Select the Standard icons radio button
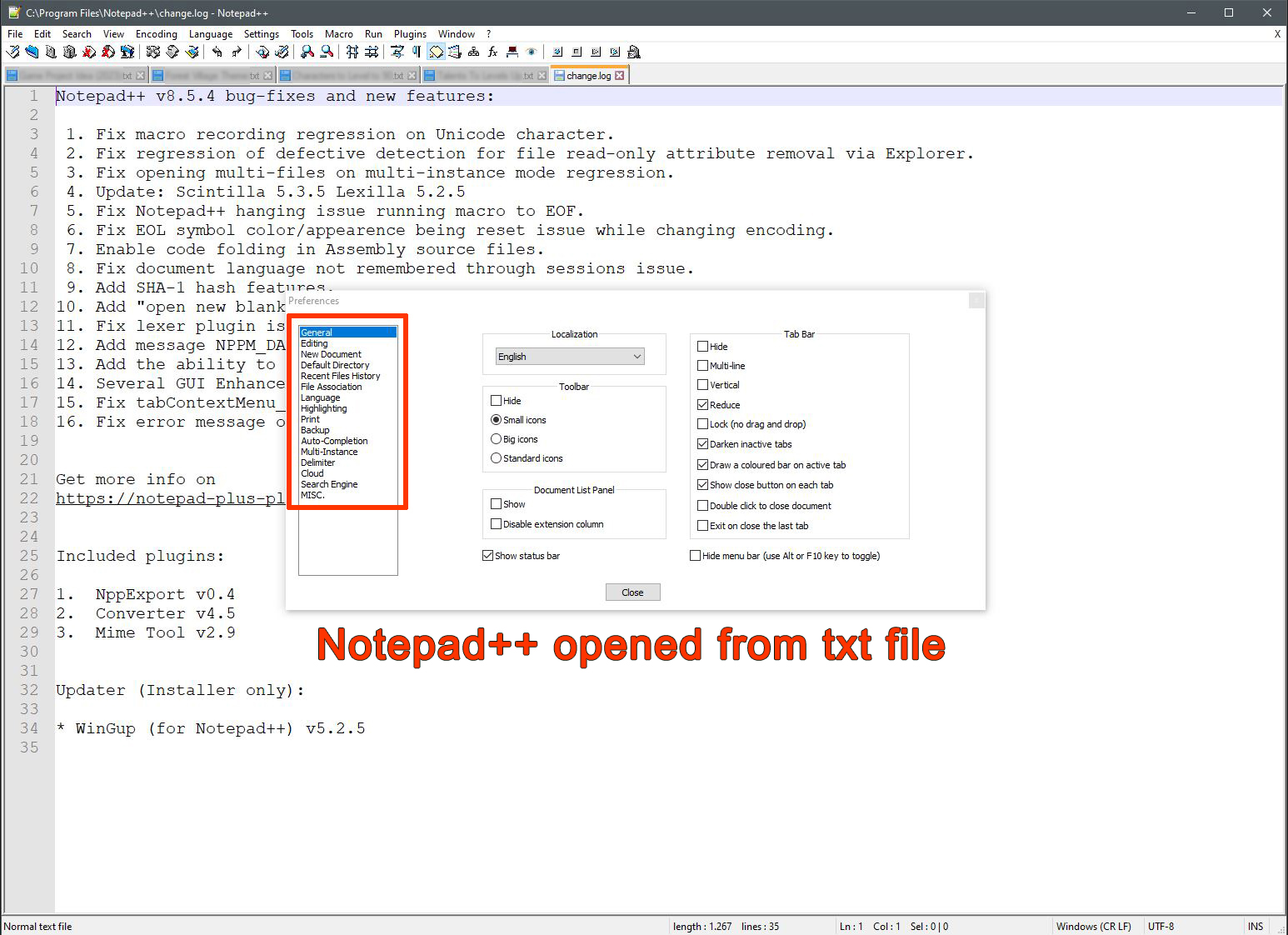Viewport: 1288px width, 935px height. [497, 457]
